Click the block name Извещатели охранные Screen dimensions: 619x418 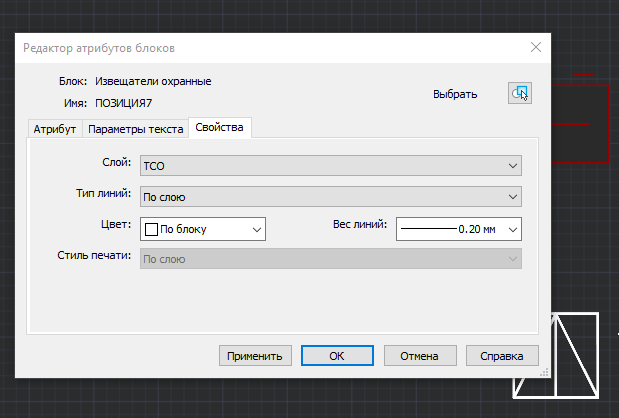(153, 81)
